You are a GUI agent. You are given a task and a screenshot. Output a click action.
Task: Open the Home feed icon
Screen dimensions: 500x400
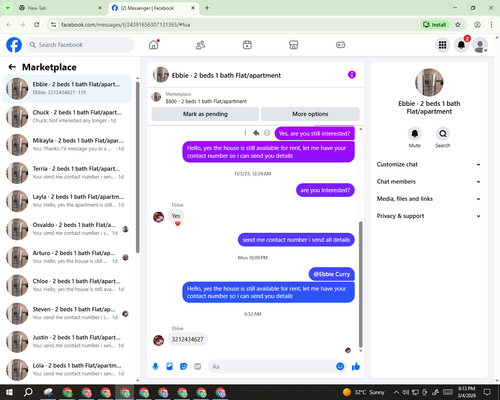tap(154, 45)
